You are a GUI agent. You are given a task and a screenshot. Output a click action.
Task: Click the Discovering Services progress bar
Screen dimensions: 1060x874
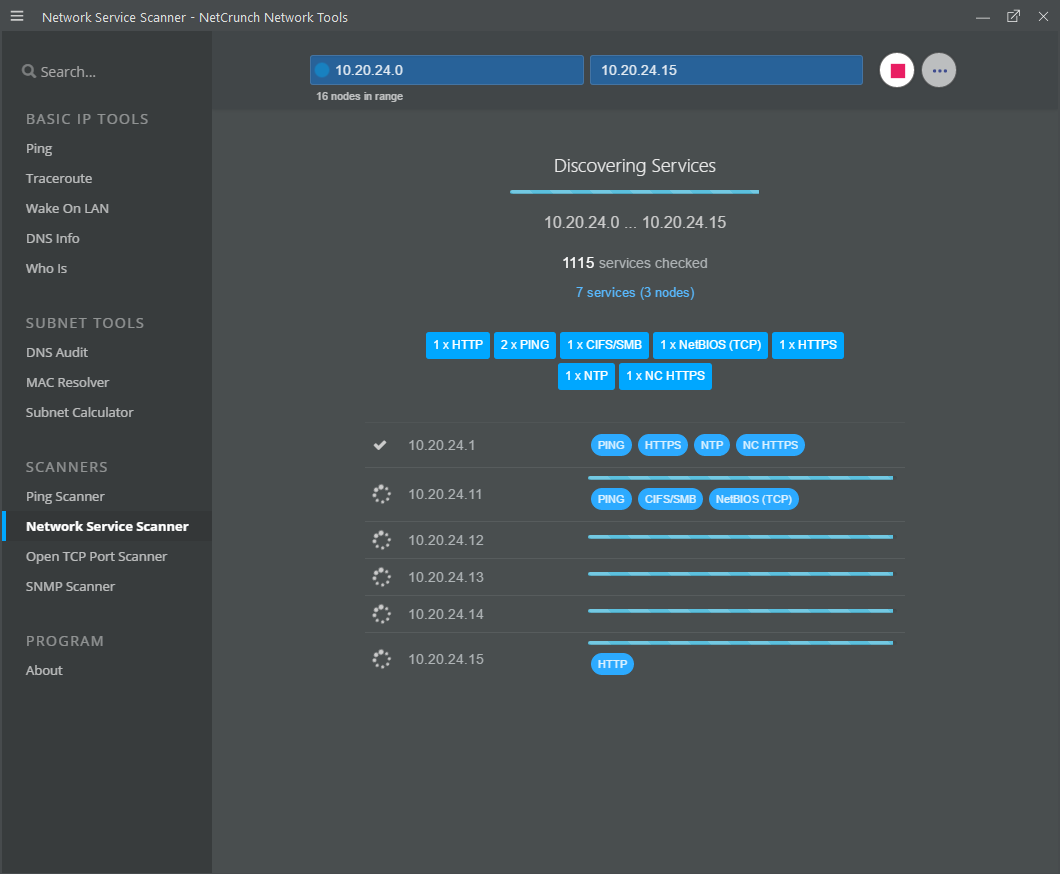pyautogui.click(x=634, y=192)
